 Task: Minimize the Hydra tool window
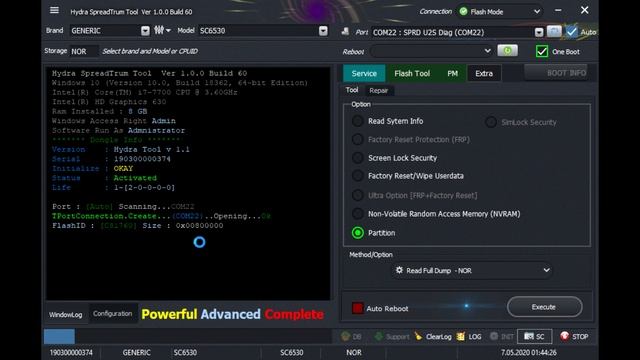point(558,10)
